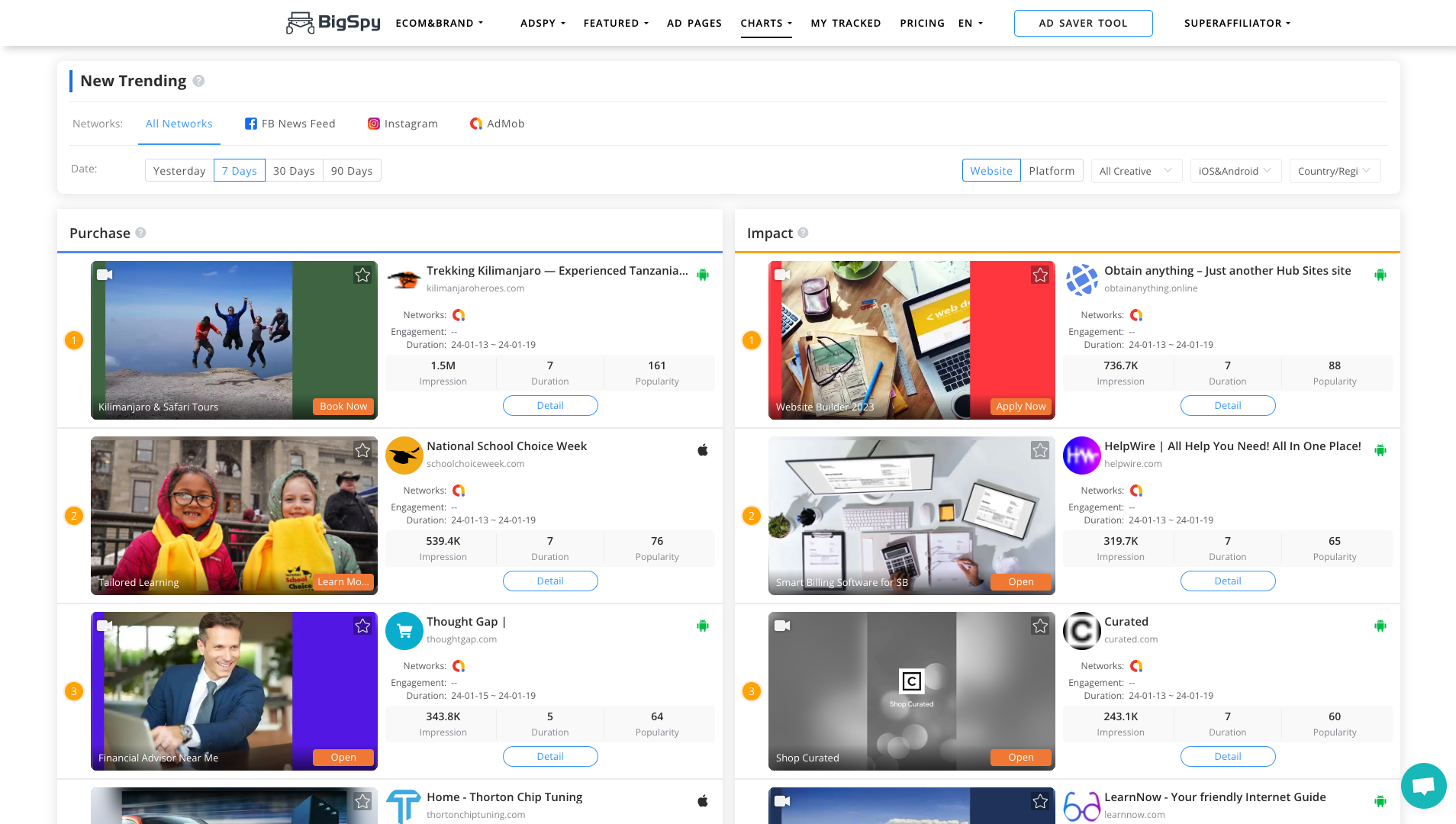
Task: Favorite the Kilimanjaro & Safari Tours ad star
Action: pyautogui.click(x=362, y=275)
